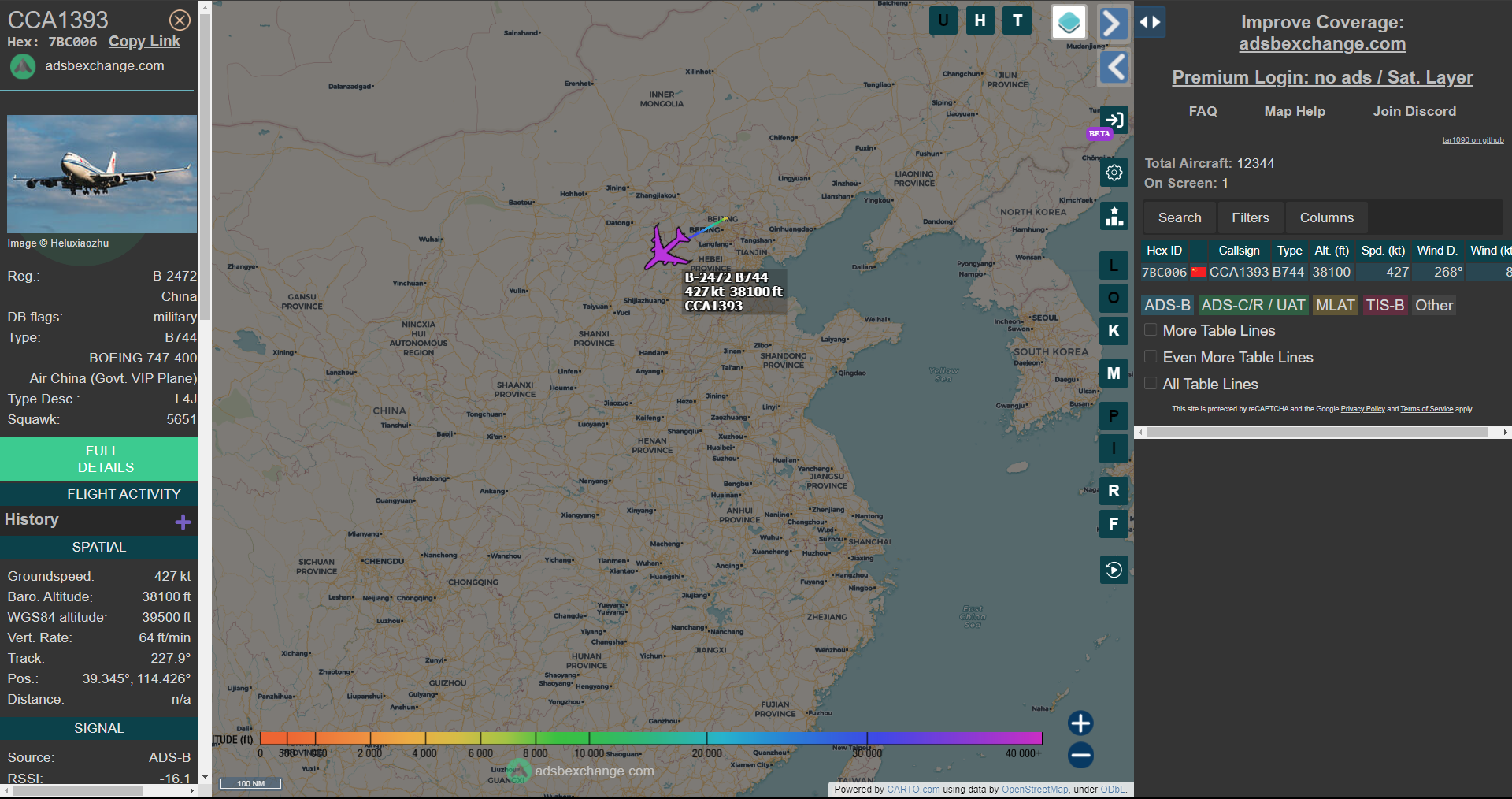Click the Copy Link link

pos(144,42)
